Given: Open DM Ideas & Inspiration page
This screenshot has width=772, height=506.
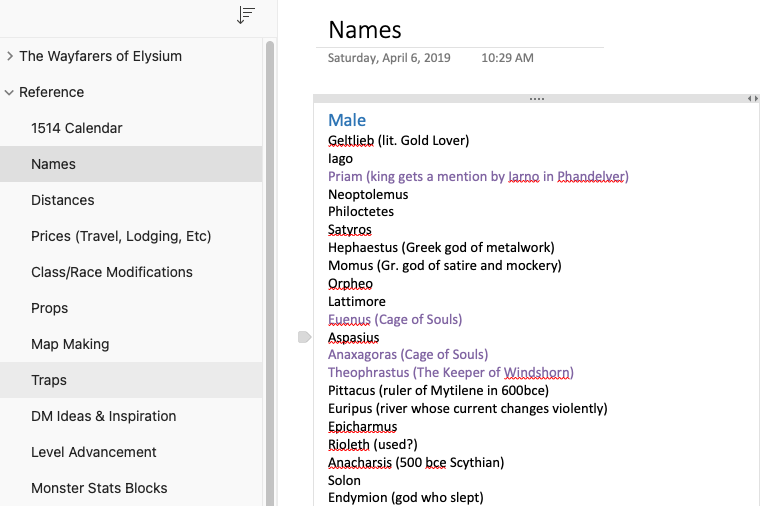Looking at the screenshot, I should [104, 416].
